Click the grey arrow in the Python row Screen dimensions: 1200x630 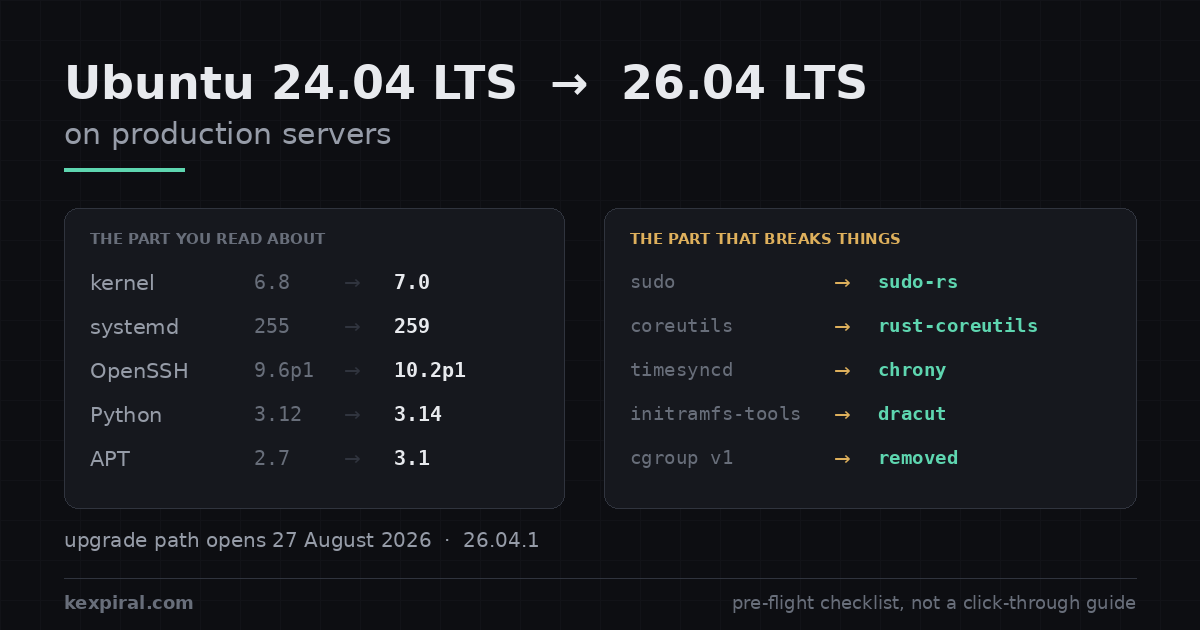pyautogui.click(x=352, y=415)
